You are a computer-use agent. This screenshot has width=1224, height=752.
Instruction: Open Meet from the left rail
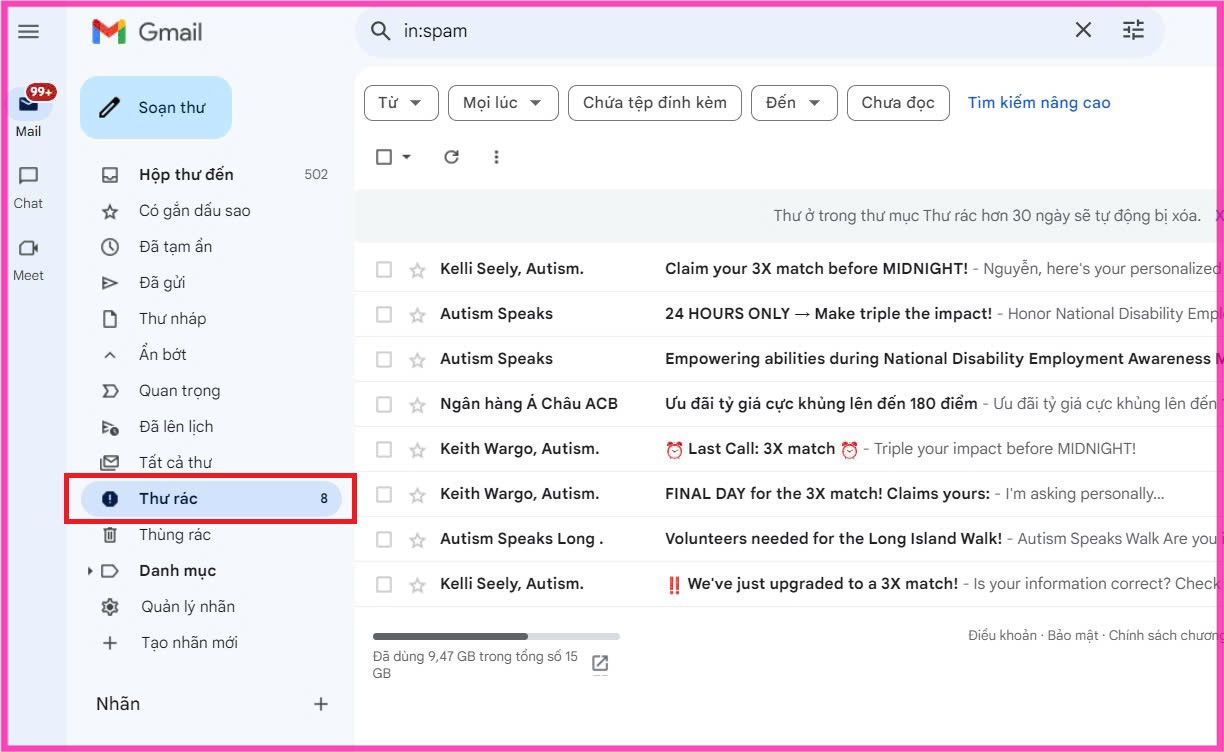[x=29, y=259]
